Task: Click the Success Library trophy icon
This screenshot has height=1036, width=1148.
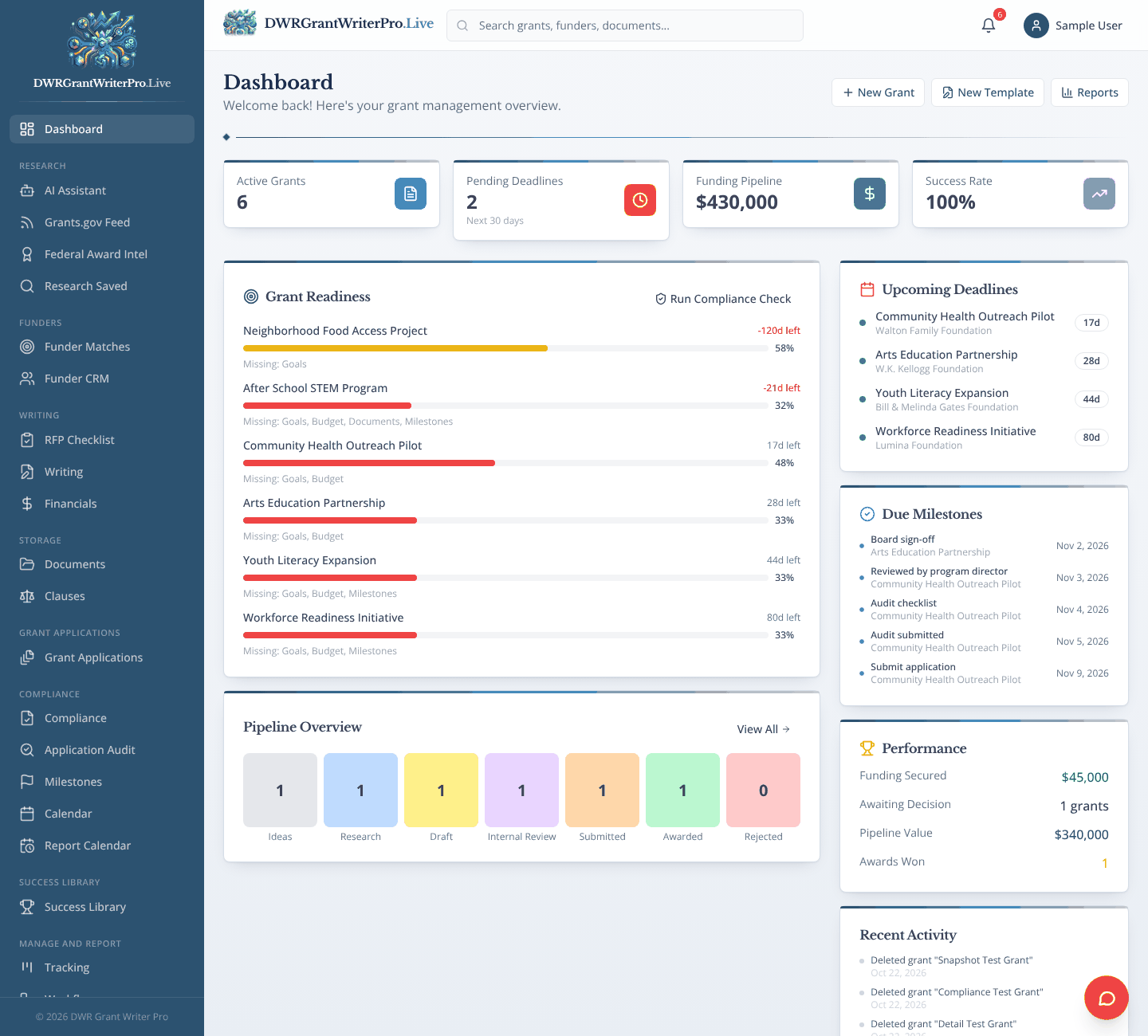Action: (27, 907)
